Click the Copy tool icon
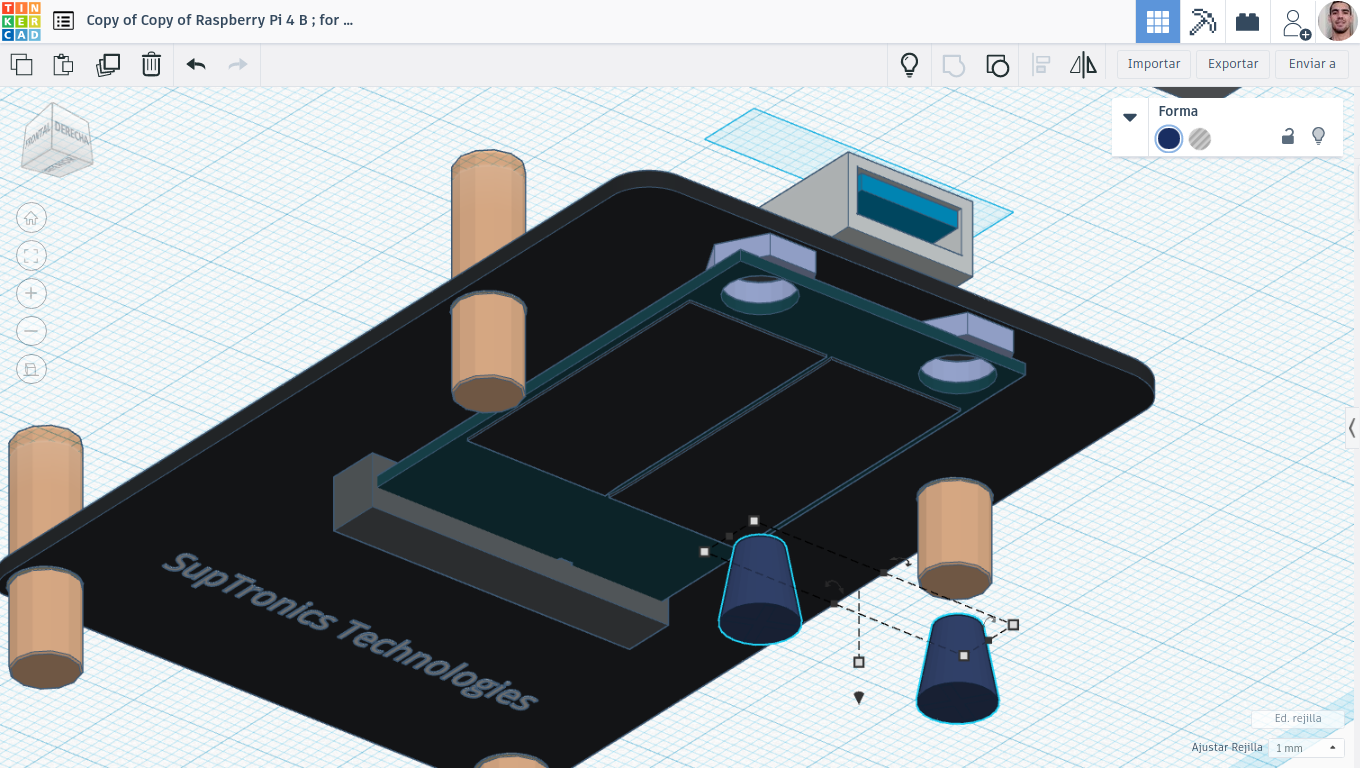 (x=21, y=65)
